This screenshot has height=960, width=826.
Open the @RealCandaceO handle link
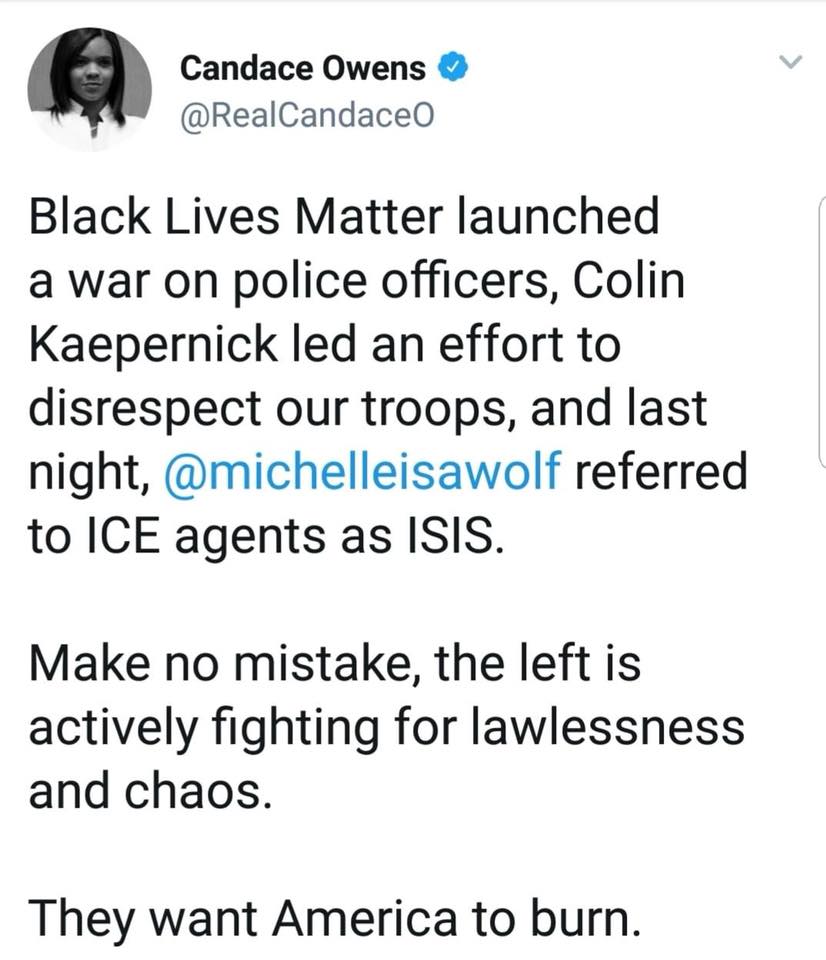(x=307, y=117)
